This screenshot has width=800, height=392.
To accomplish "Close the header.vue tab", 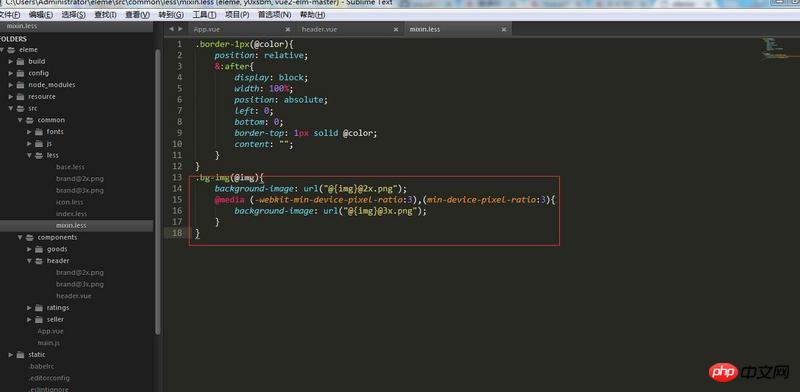I will point(395,30).
